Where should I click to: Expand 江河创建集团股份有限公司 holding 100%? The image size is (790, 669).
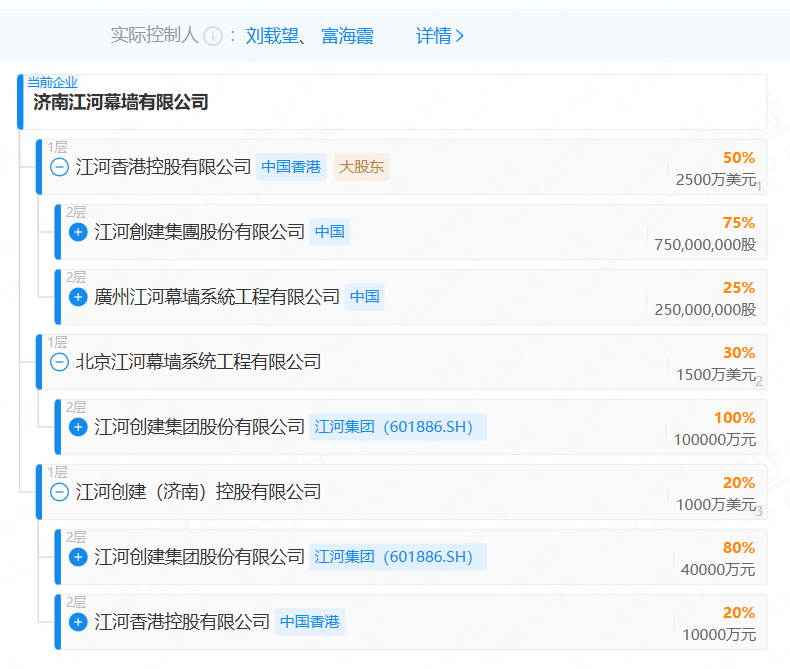click(78, 427)
